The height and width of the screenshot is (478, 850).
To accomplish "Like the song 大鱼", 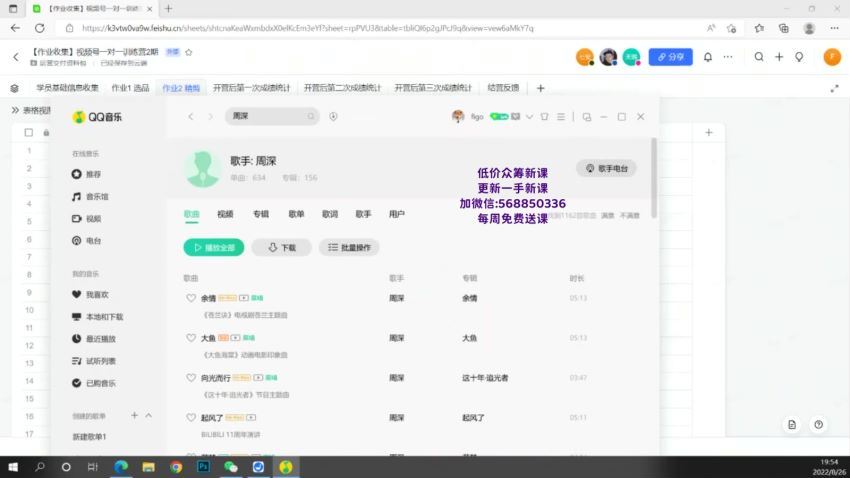I will (191, 338).
